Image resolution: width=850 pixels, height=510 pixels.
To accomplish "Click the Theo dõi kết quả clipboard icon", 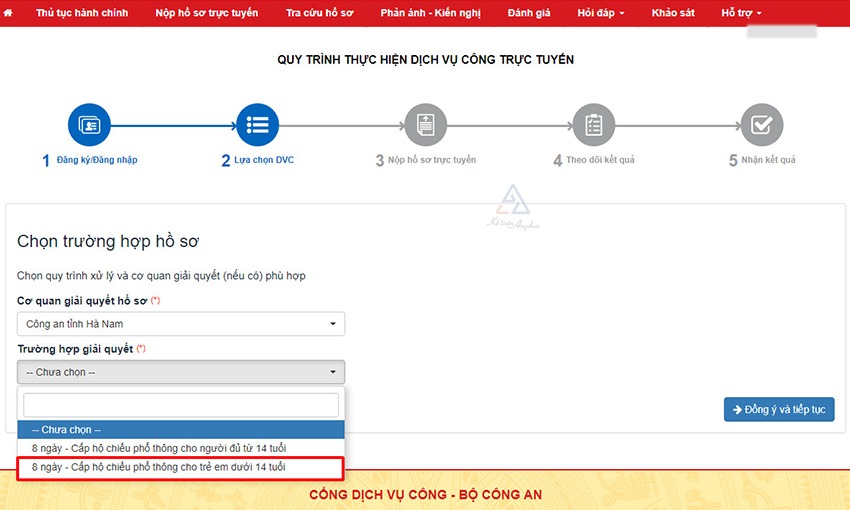I will coord(593,125).
